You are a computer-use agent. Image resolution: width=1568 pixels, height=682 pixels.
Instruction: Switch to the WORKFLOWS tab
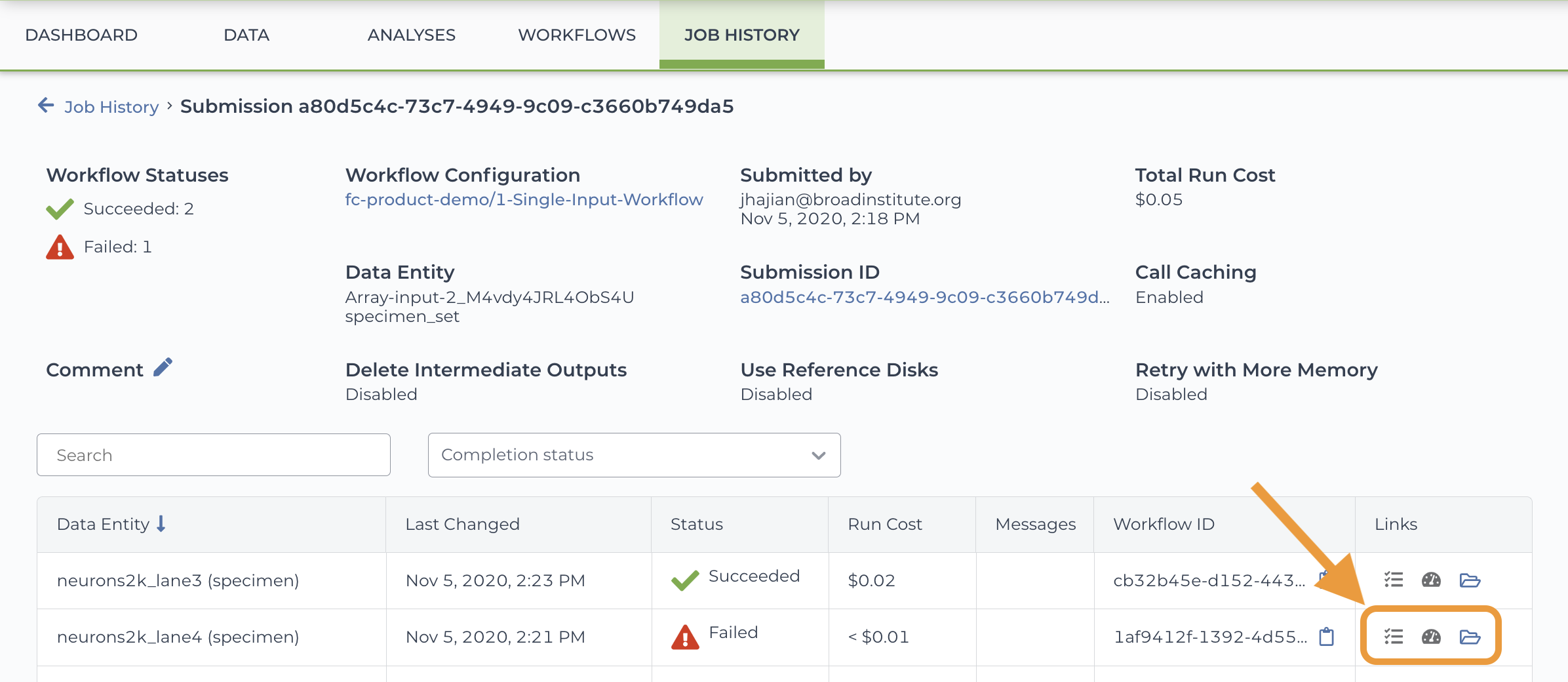pos(577,35)
